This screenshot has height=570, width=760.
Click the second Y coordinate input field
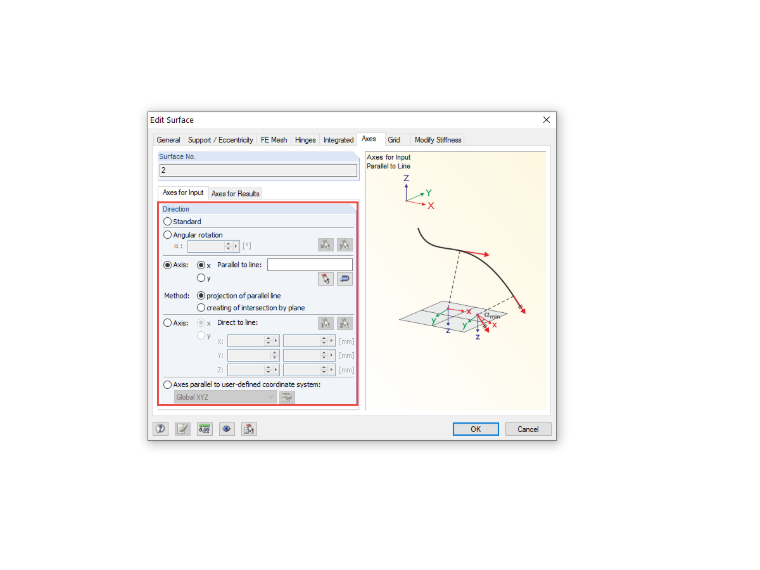tap(301, 355)
